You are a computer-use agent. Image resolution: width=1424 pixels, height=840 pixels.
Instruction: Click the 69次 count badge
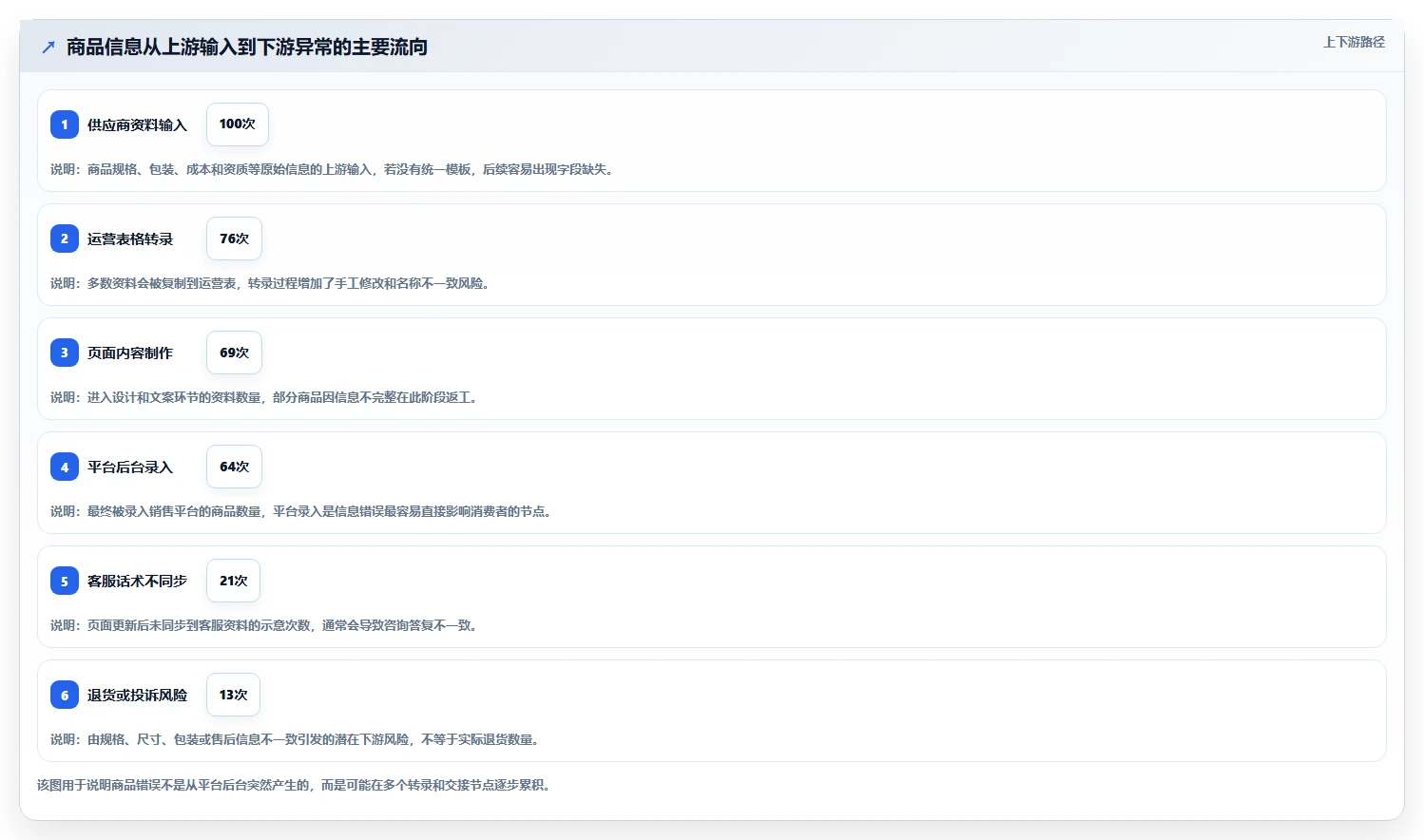tap(234, 353)
